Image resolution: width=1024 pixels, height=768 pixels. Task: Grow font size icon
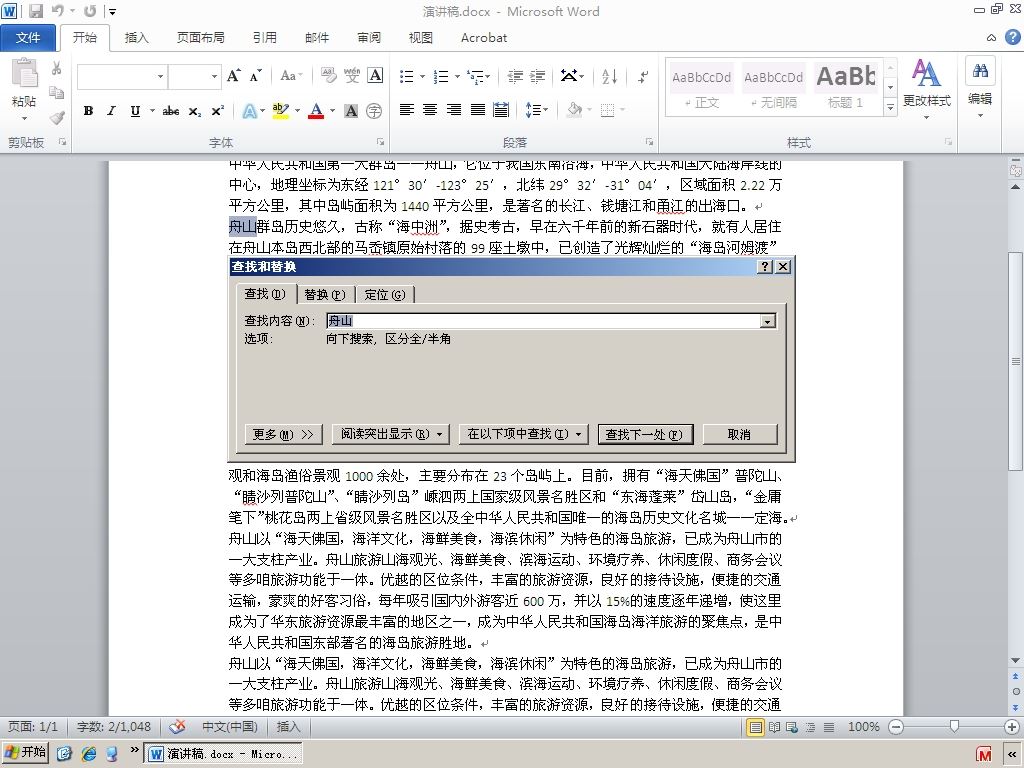233,76
